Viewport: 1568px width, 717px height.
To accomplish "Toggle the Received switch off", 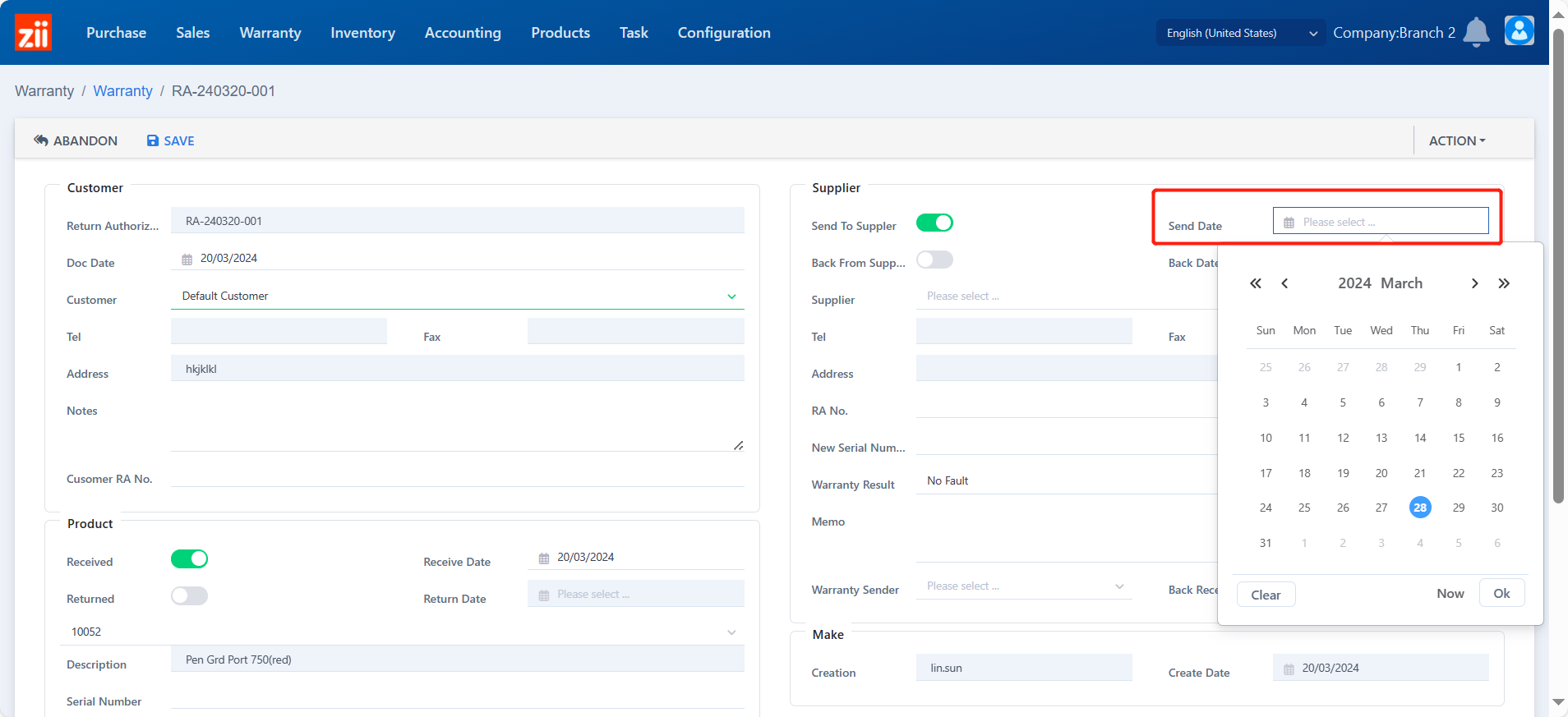I will coord(189,558).
